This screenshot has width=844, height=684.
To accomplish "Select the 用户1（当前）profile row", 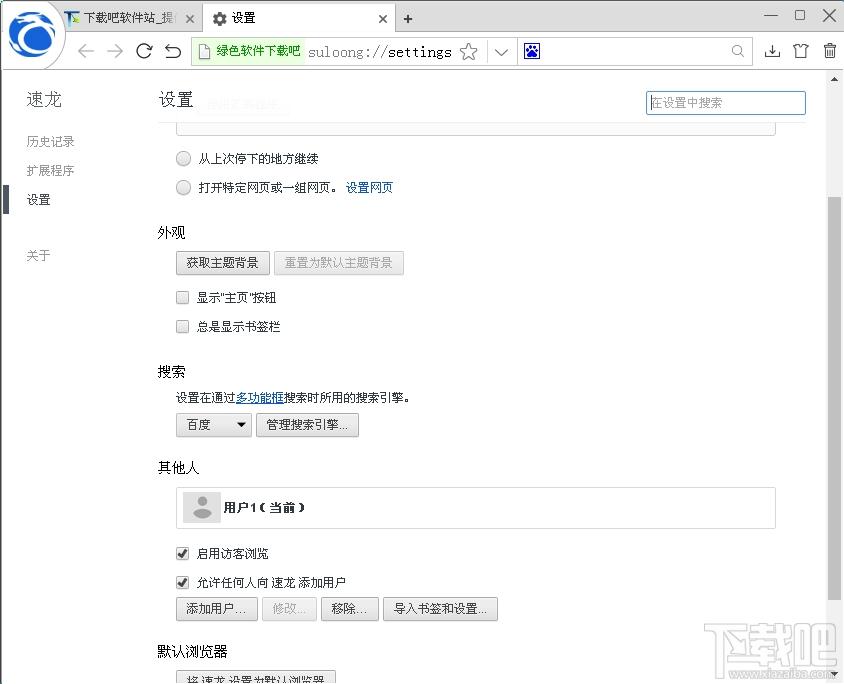I will 476,508.
